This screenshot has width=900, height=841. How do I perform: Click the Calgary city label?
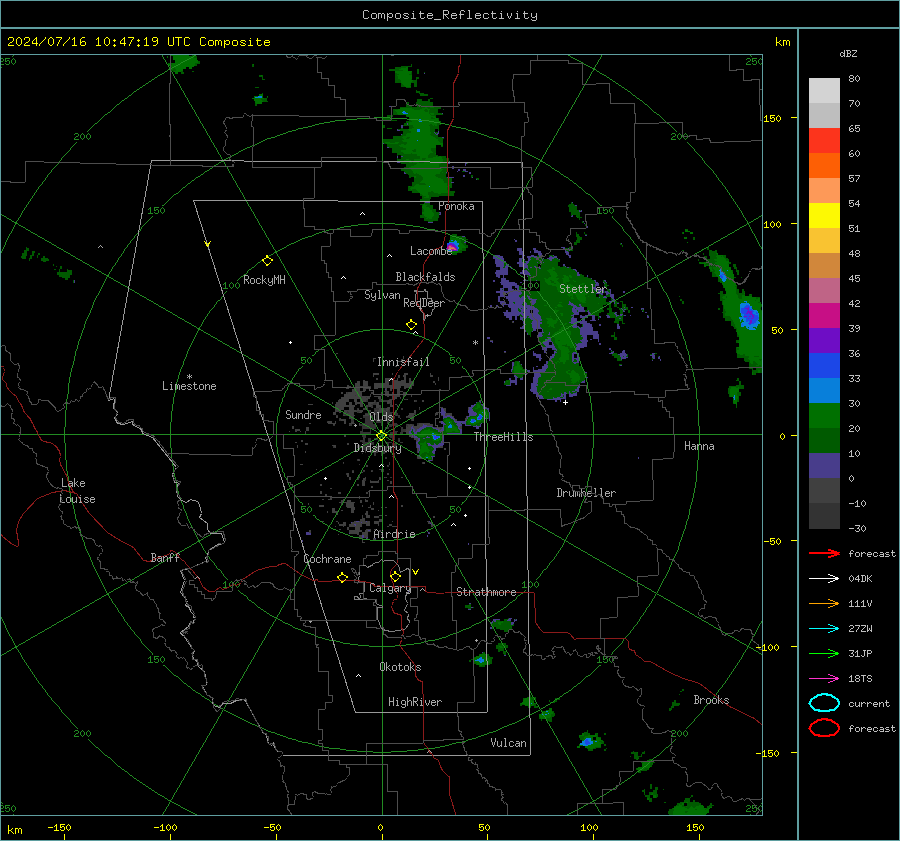[x=390, y=588]
